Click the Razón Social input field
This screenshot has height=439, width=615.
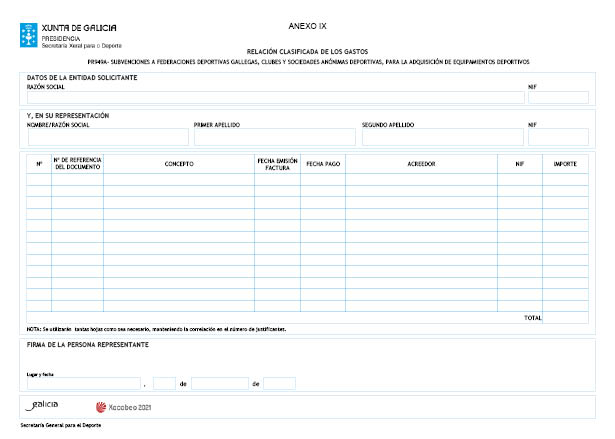click(273, 98)
